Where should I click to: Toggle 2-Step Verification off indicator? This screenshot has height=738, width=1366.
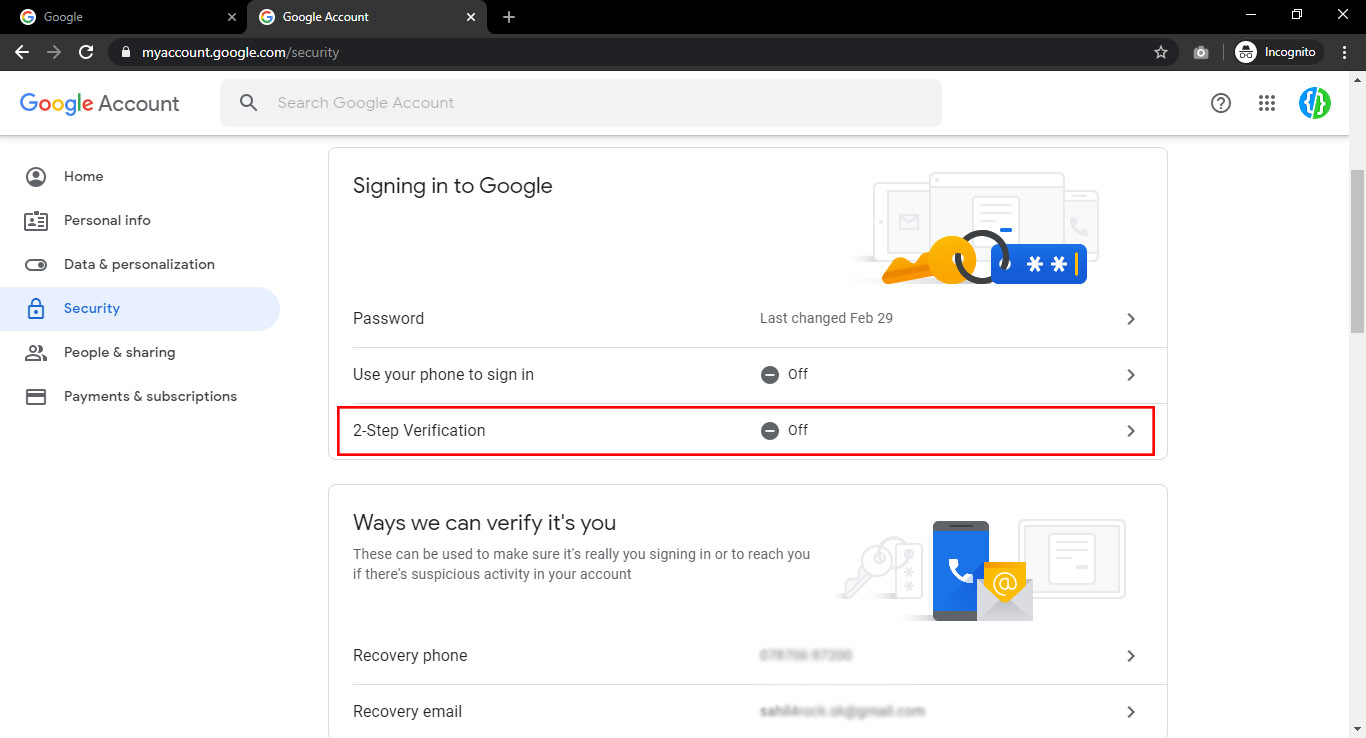(x=770, y=430)
